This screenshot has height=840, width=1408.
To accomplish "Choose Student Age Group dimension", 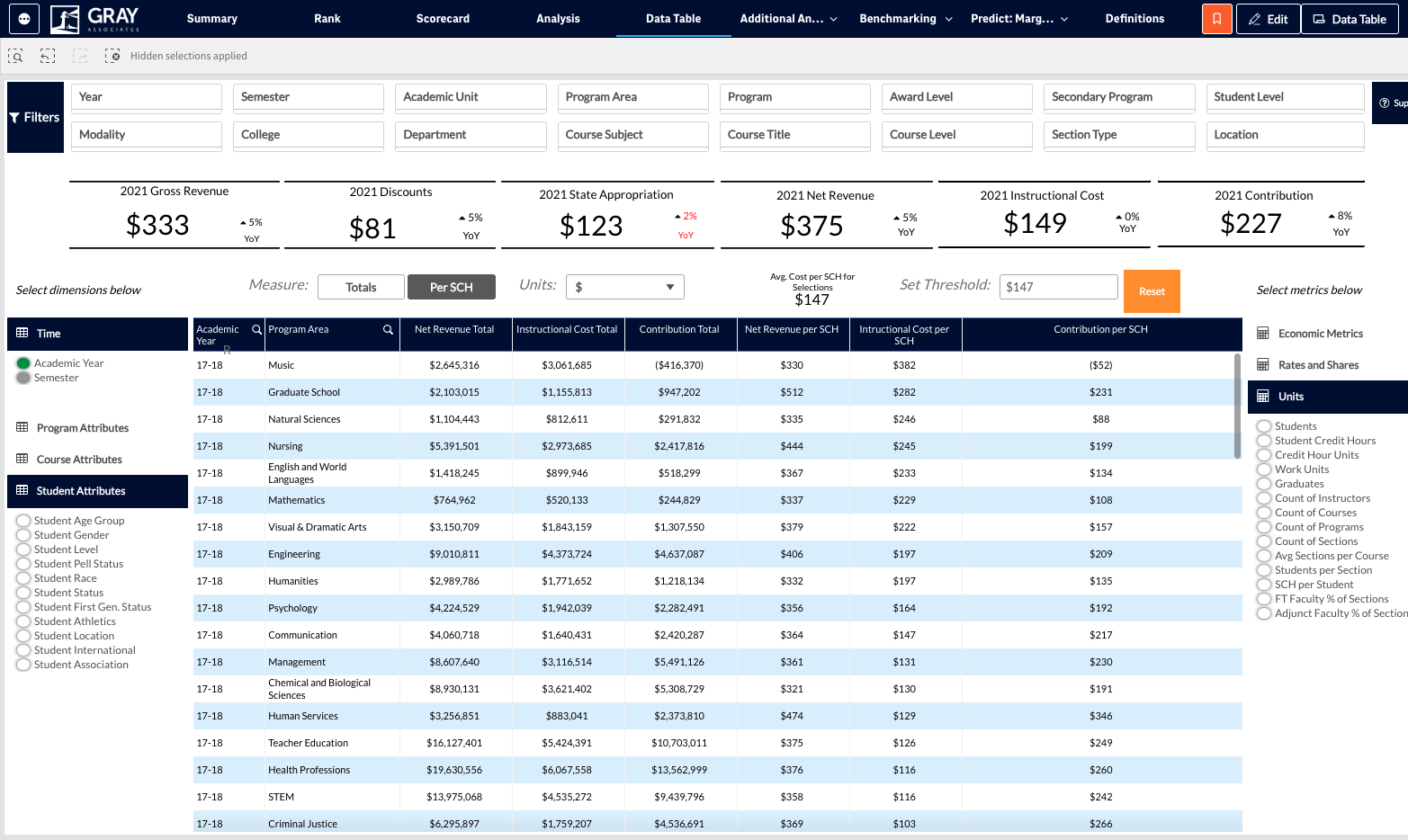I will pos(23,521).
